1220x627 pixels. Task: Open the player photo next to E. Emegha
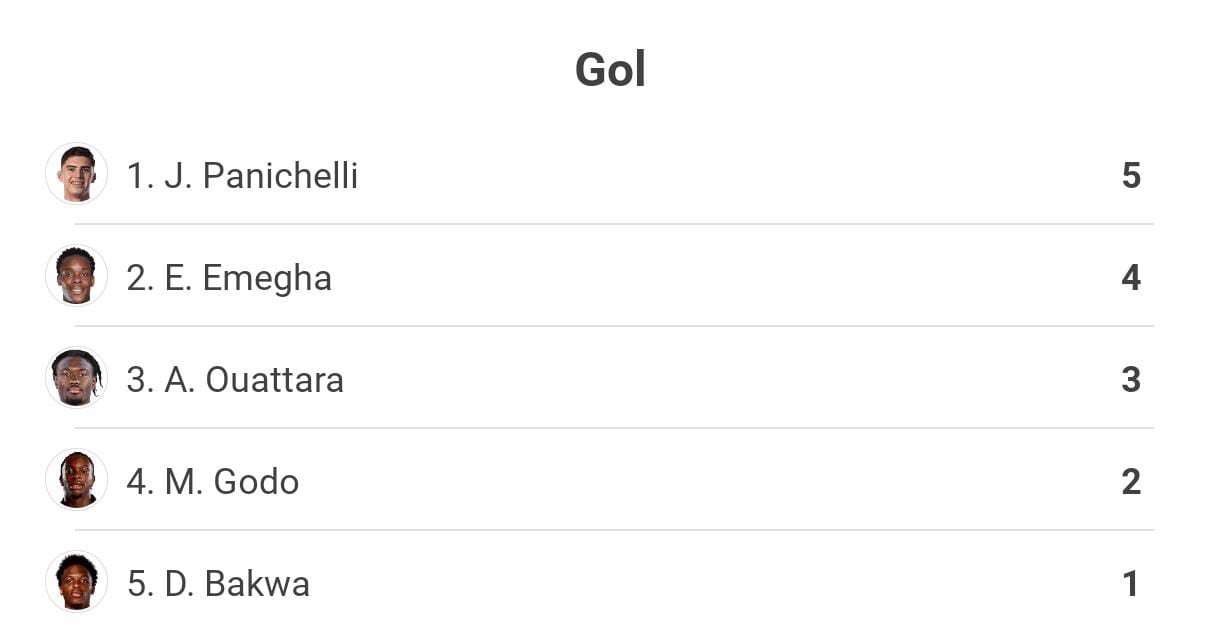point(77,276)
